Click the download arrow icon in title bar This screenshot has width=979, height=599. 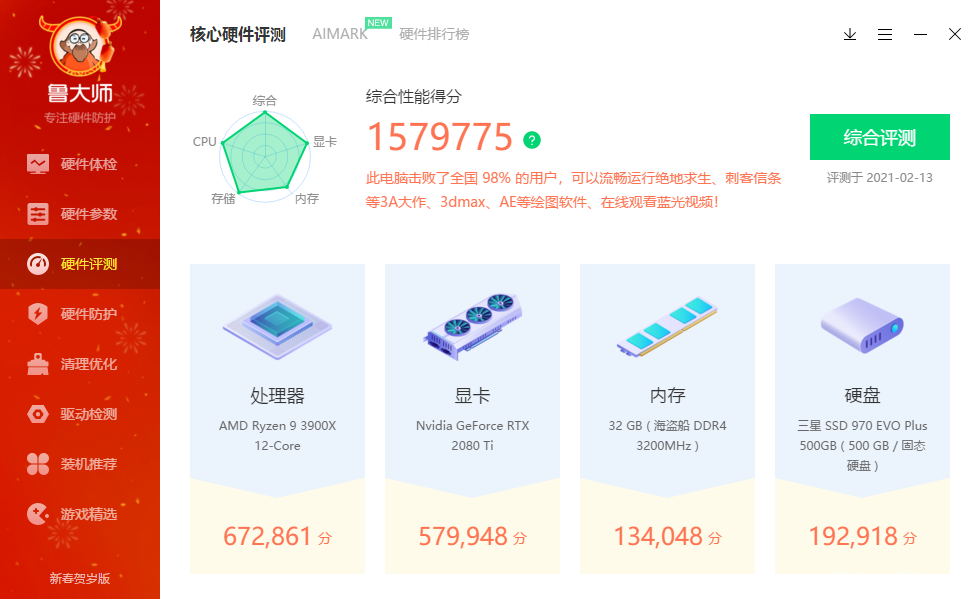[x=850, y=34]
